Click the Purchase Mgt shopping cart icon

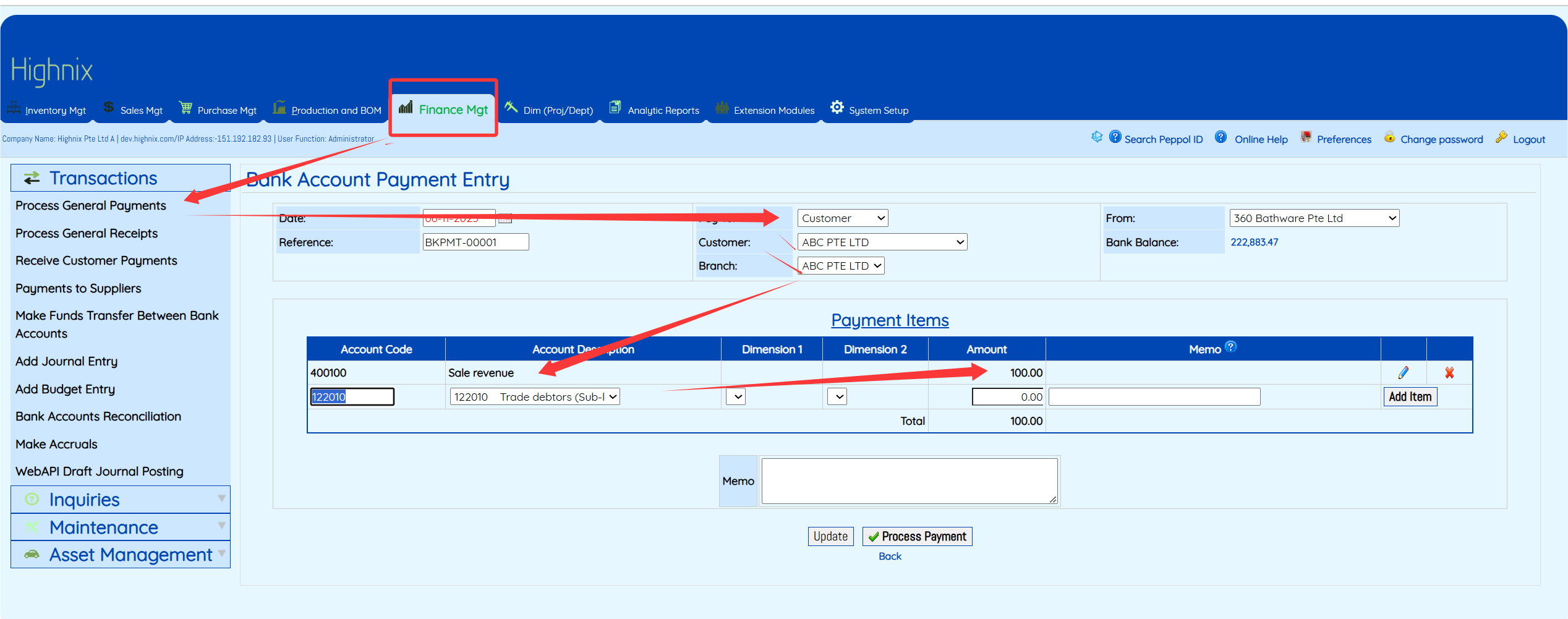coord(185,108)
